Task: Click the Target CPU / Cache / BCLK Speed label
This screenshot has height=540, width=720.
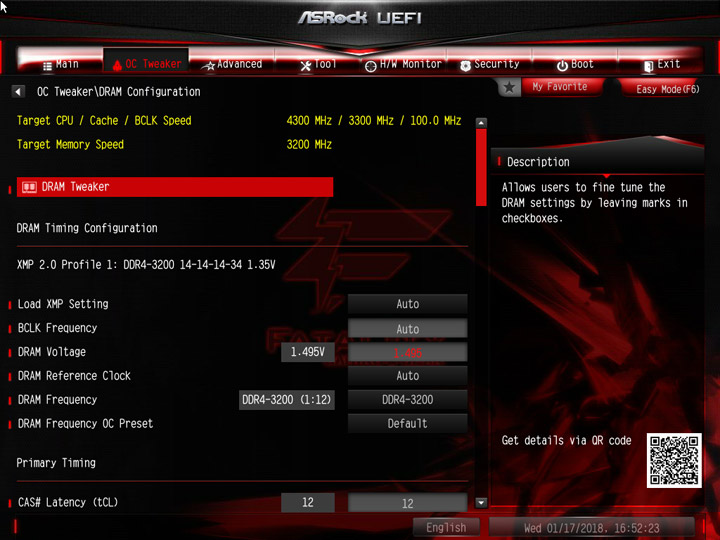Action: click(104, 121)
